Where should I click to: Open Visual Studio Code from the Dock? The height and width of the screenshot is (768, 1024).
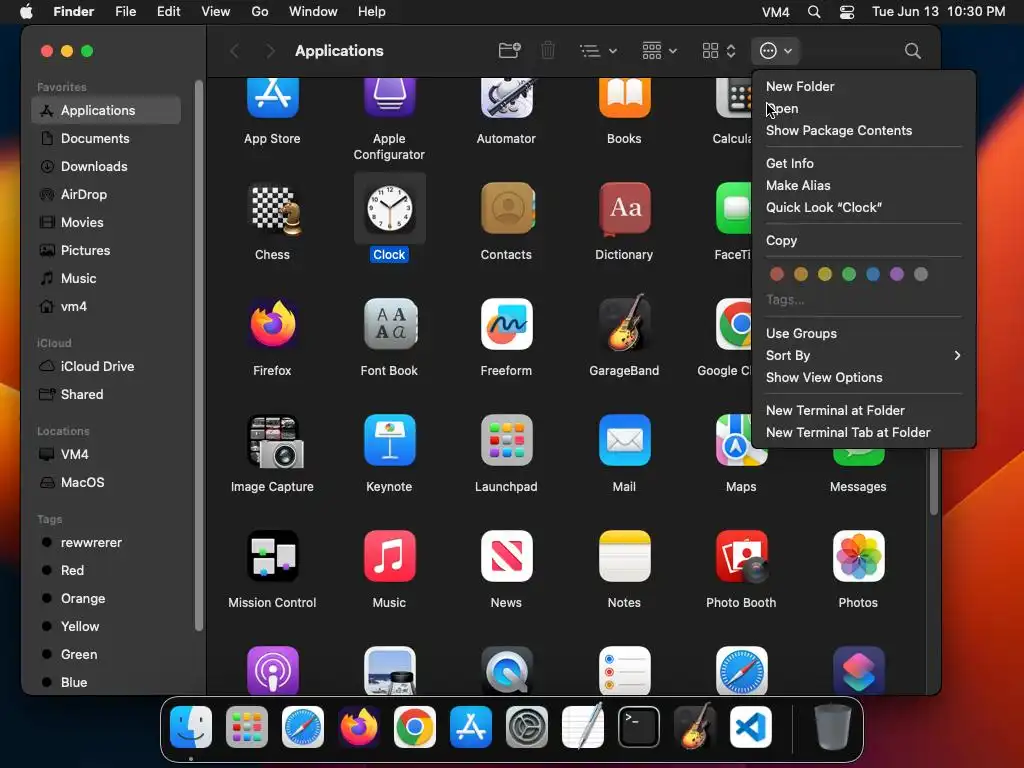[750, 727]
